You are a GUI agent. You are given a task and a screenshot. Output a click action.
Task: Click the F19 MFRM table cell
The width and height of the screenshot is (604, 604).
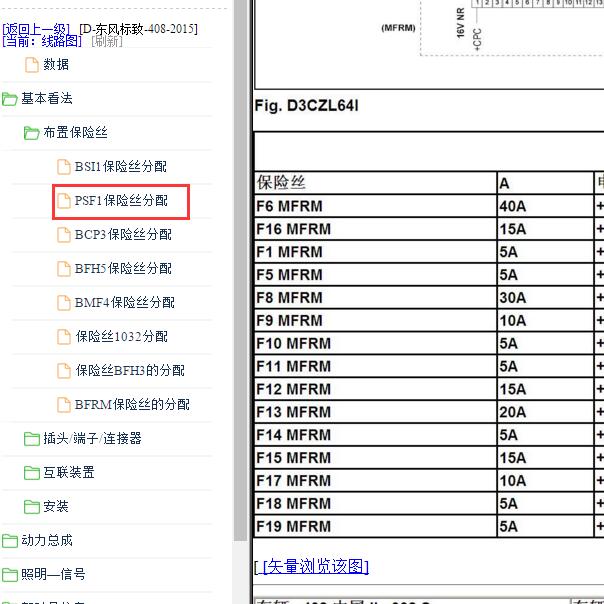[376, 526]
